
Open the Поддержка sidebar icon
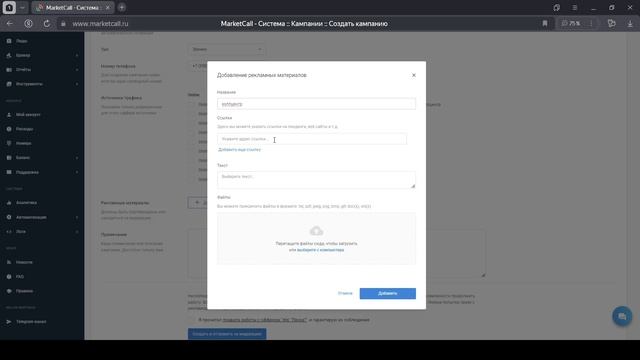(x=9, y=172)
